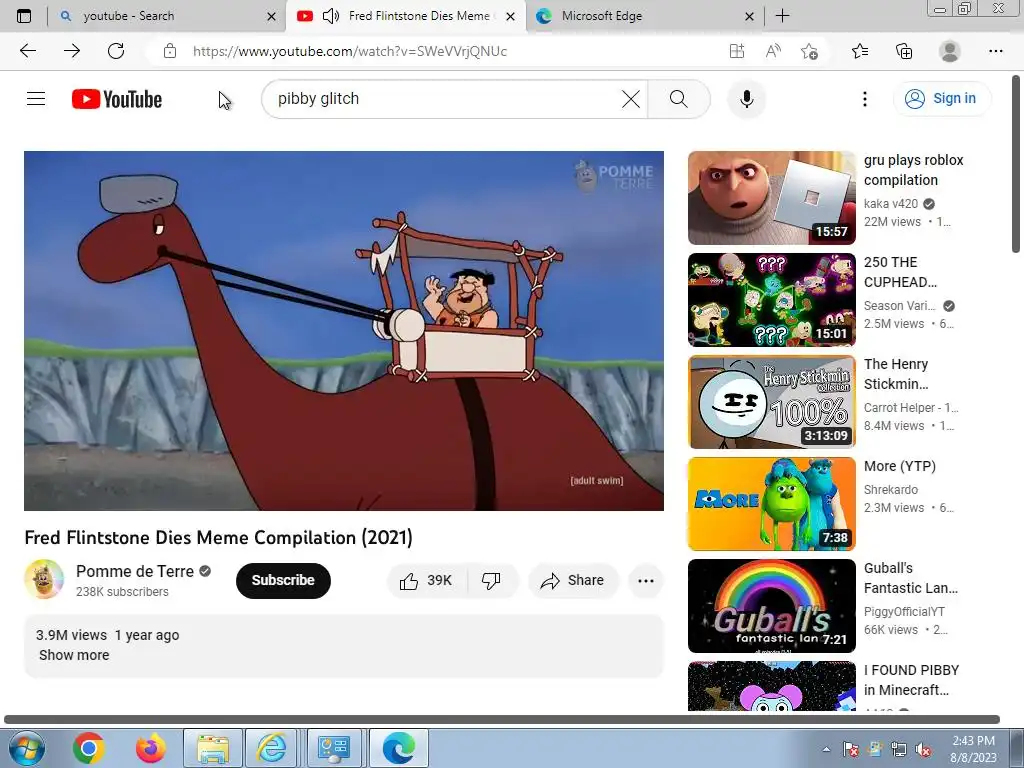Viewport: 1024px width, 768px height.
Task: Expand description with Show more
Action: click(x=74, y=655)
